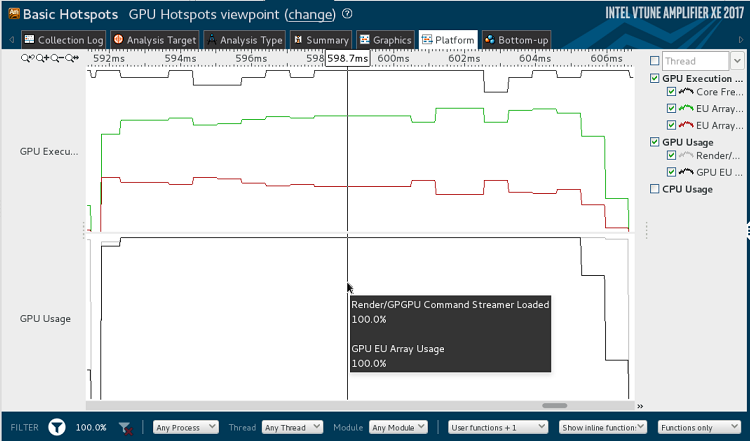Open the Analysis Type tab
The width and height of the screenshot is (750, 441).
click(x=244, y=40)
